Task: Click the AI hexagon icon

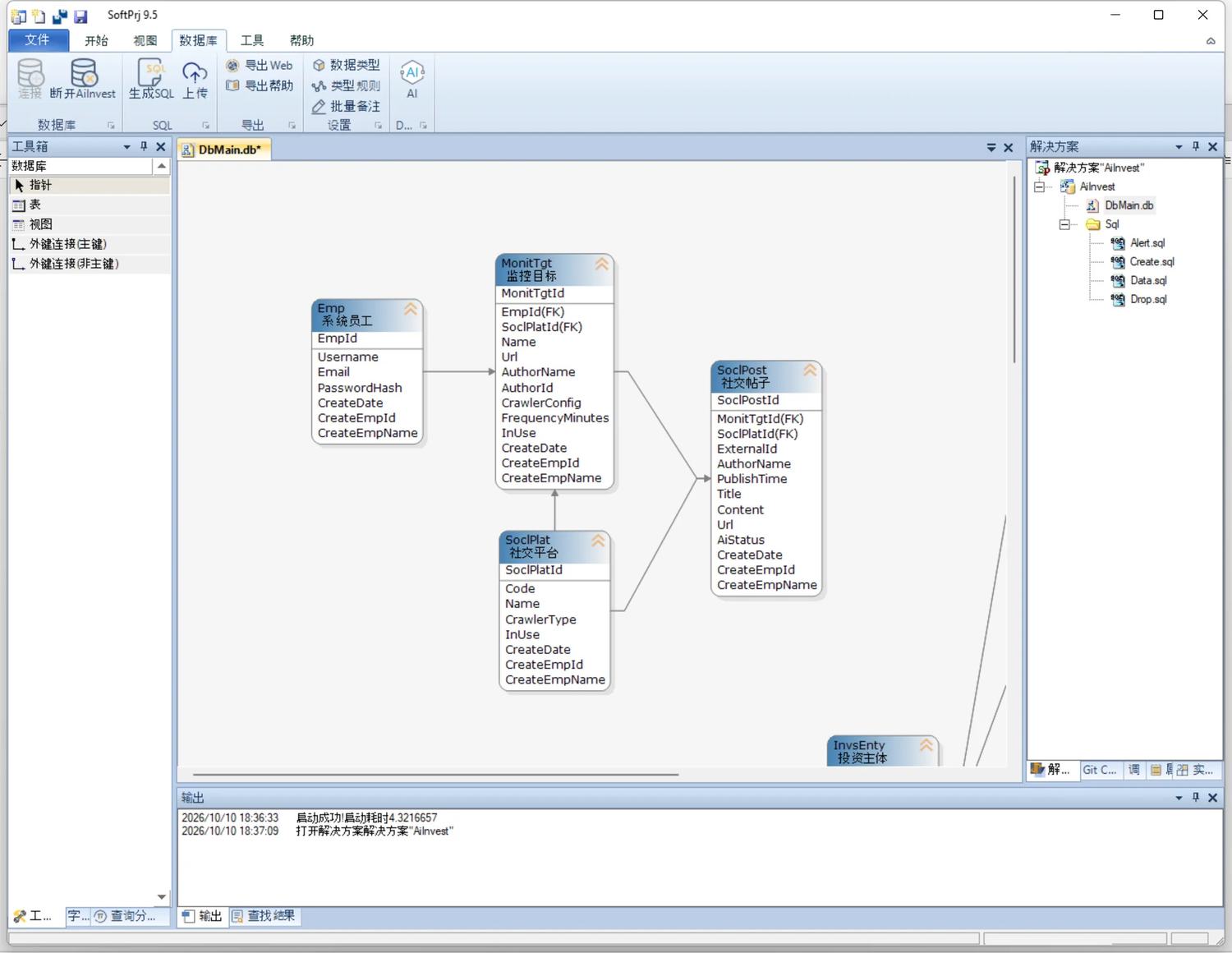Action: point(412,73)
